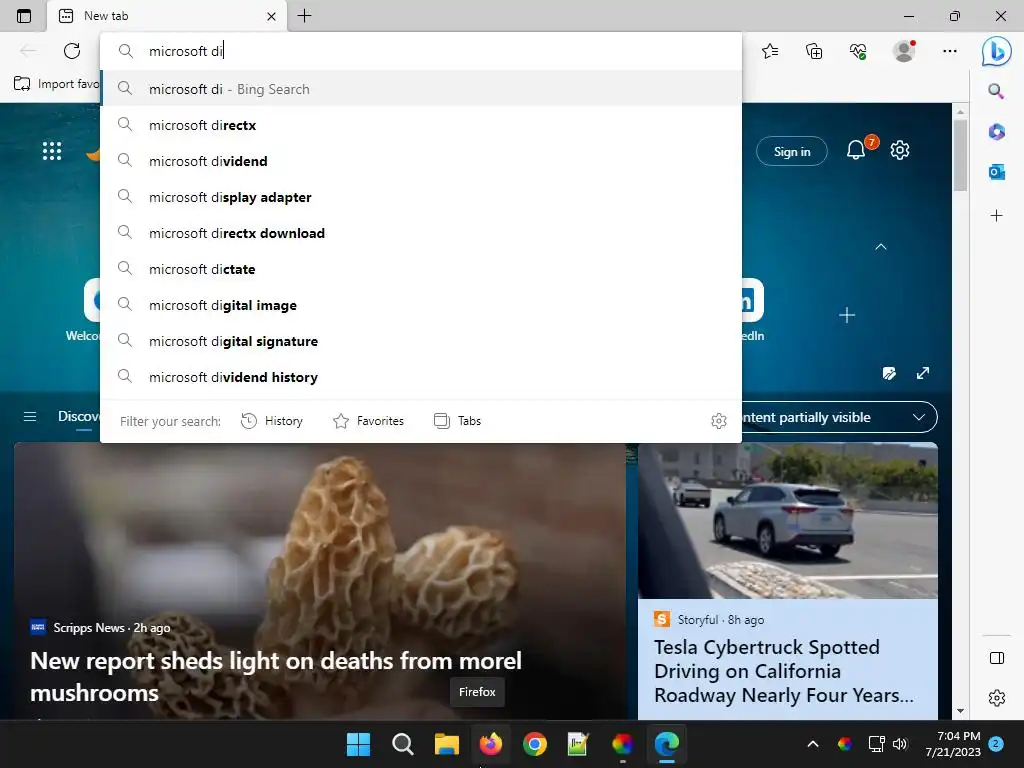
Task: Open page settings gear near Sign in
Action: click(x=900, y=150)
